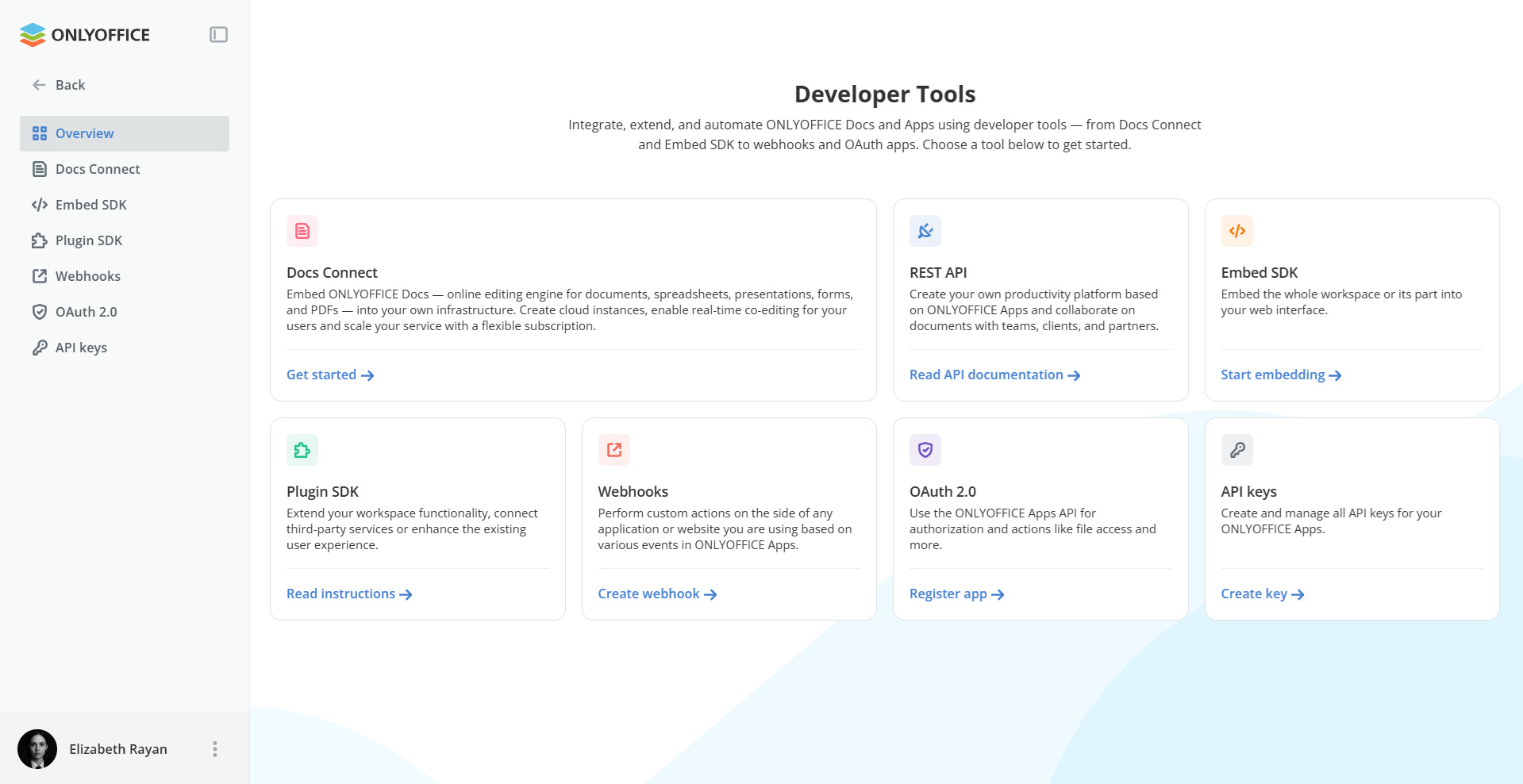Viewport: 1523px width, 784px height.
Task: Click the Developer Tools heading
Action: [x=885, y=94]
